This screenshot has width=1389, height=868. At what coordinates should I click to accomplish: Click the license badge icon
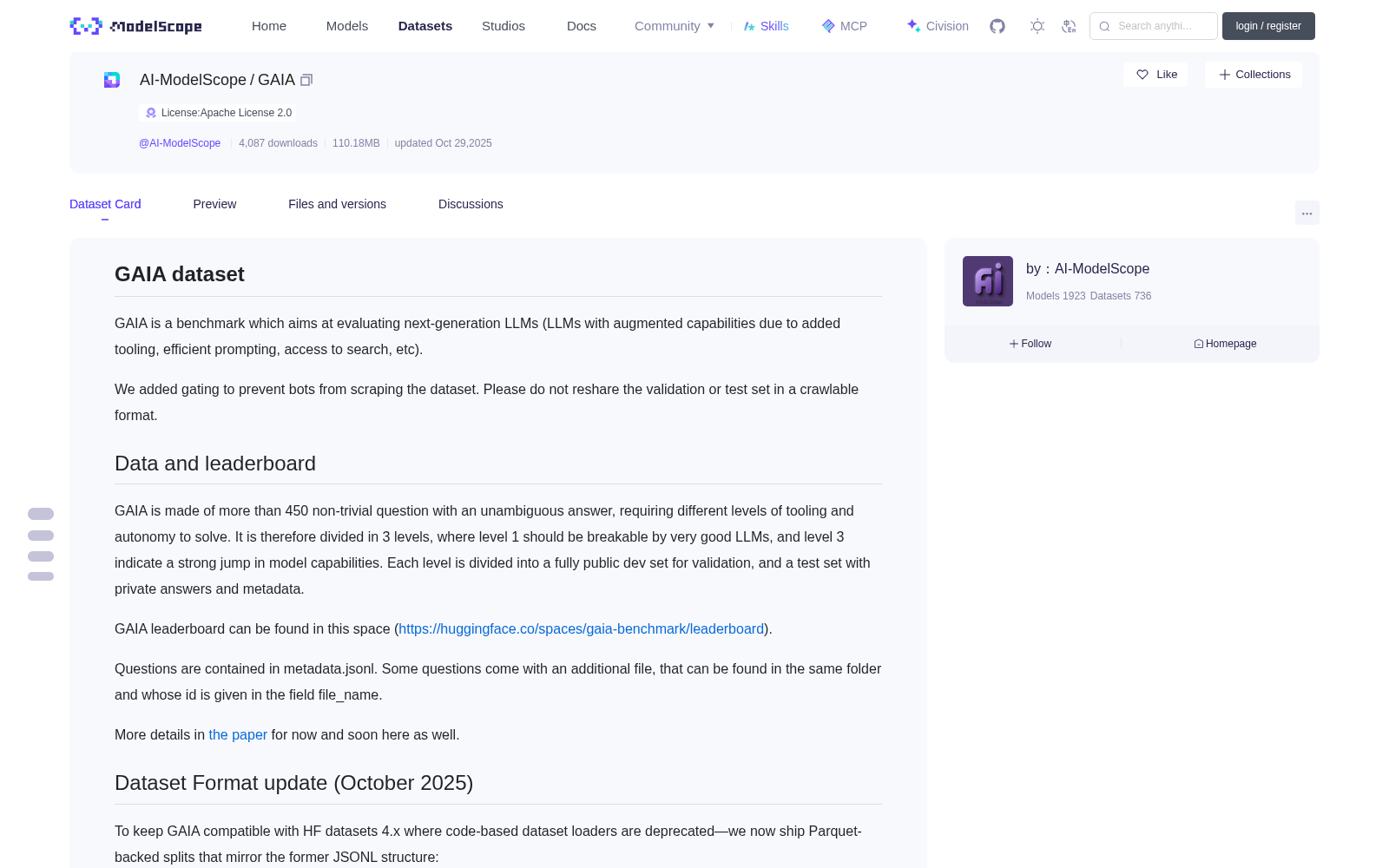click(x=151, y=113)
